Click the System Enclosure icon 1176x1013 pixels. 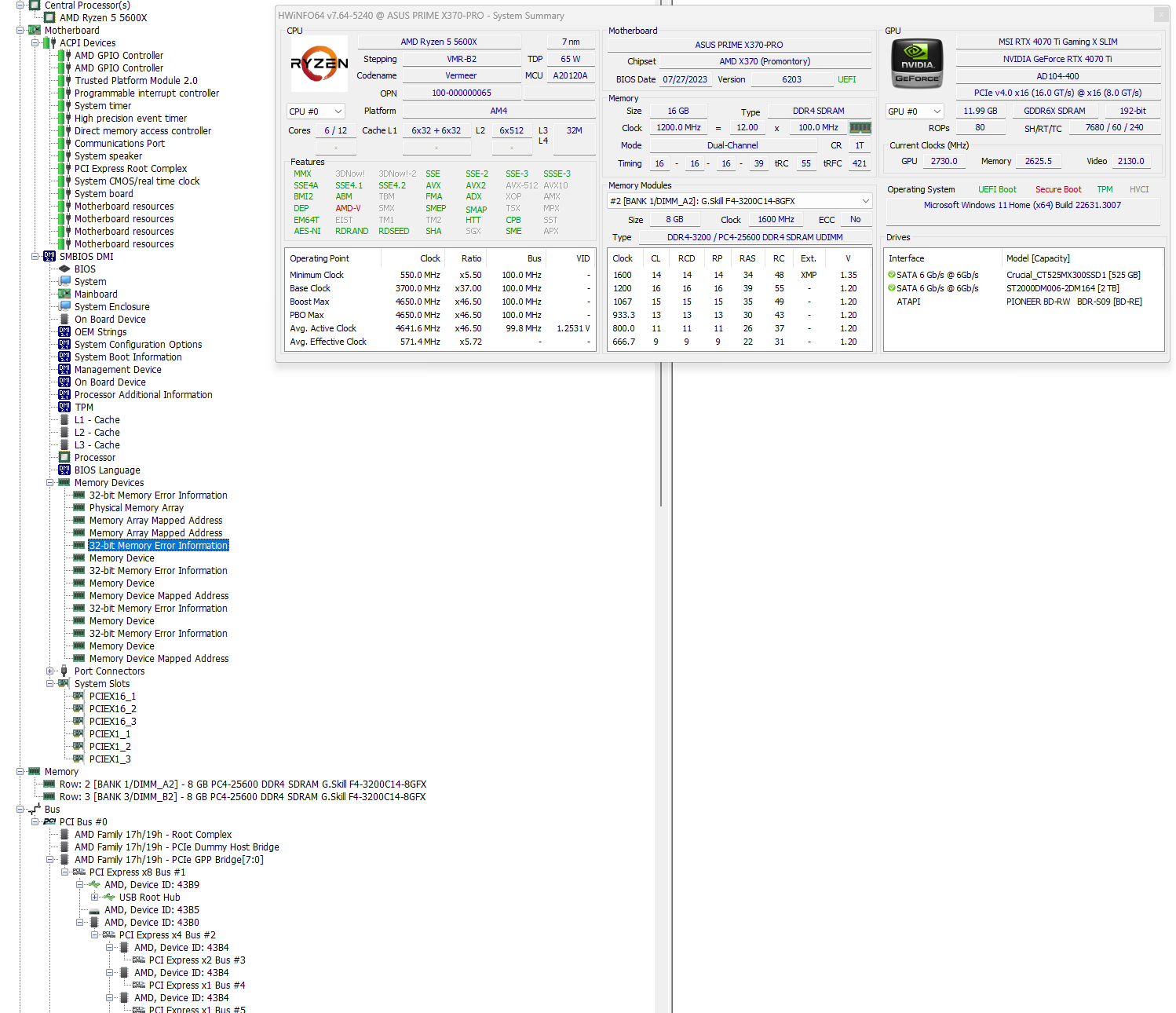64,306
